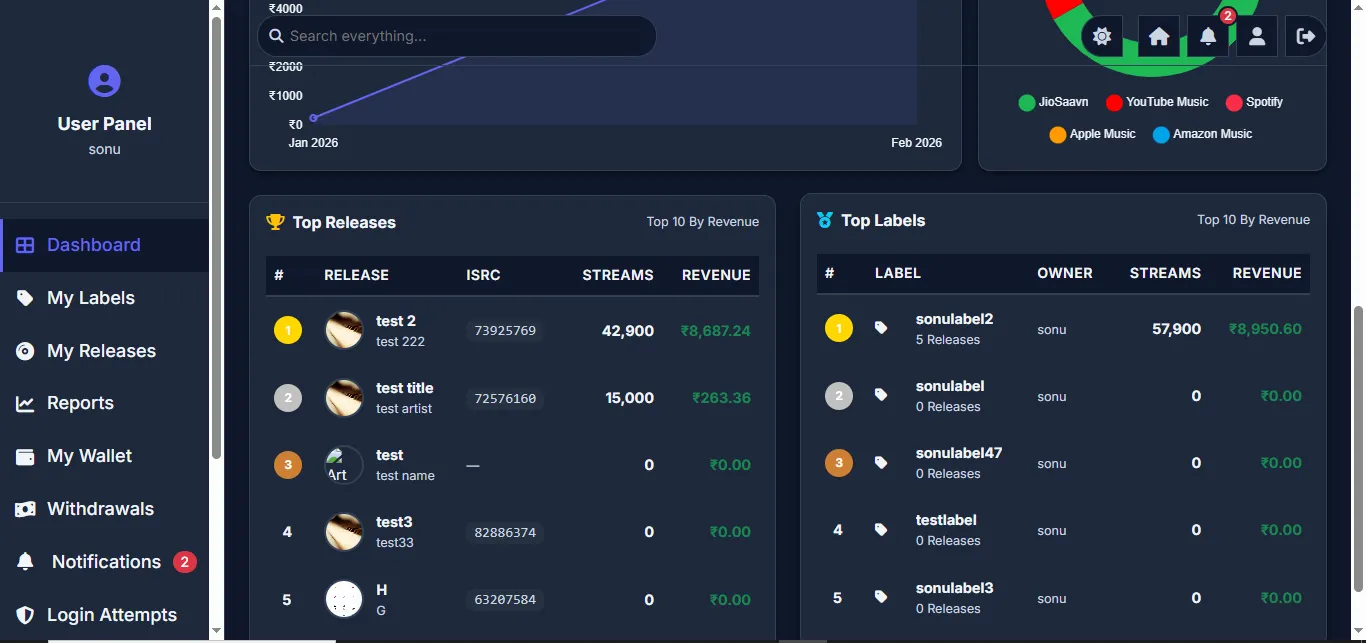Click the search magnifier icon
1366x643 pixels.
(277, 36)
